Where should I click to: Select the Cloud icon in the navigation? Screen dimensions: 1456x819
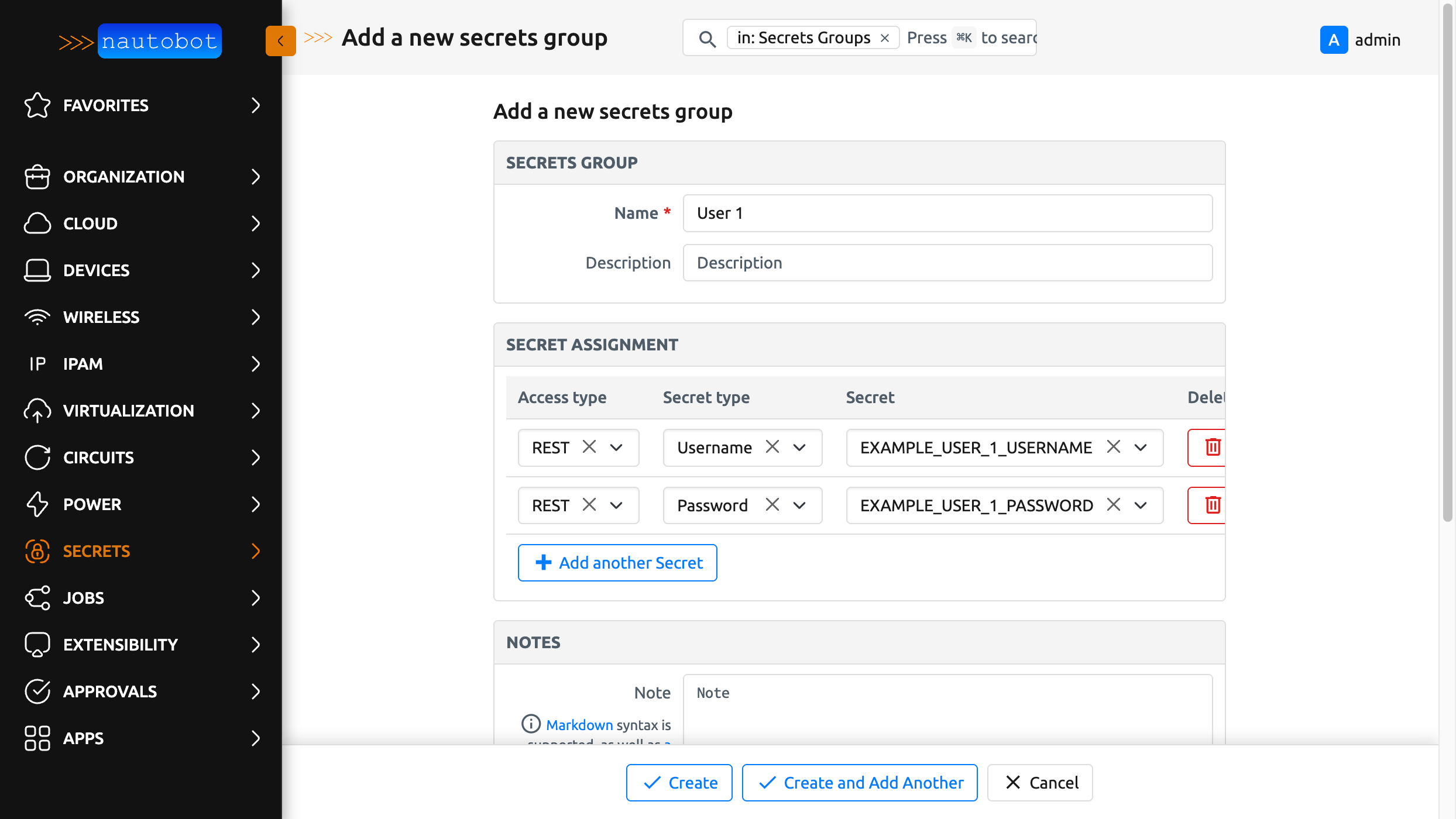37,223
